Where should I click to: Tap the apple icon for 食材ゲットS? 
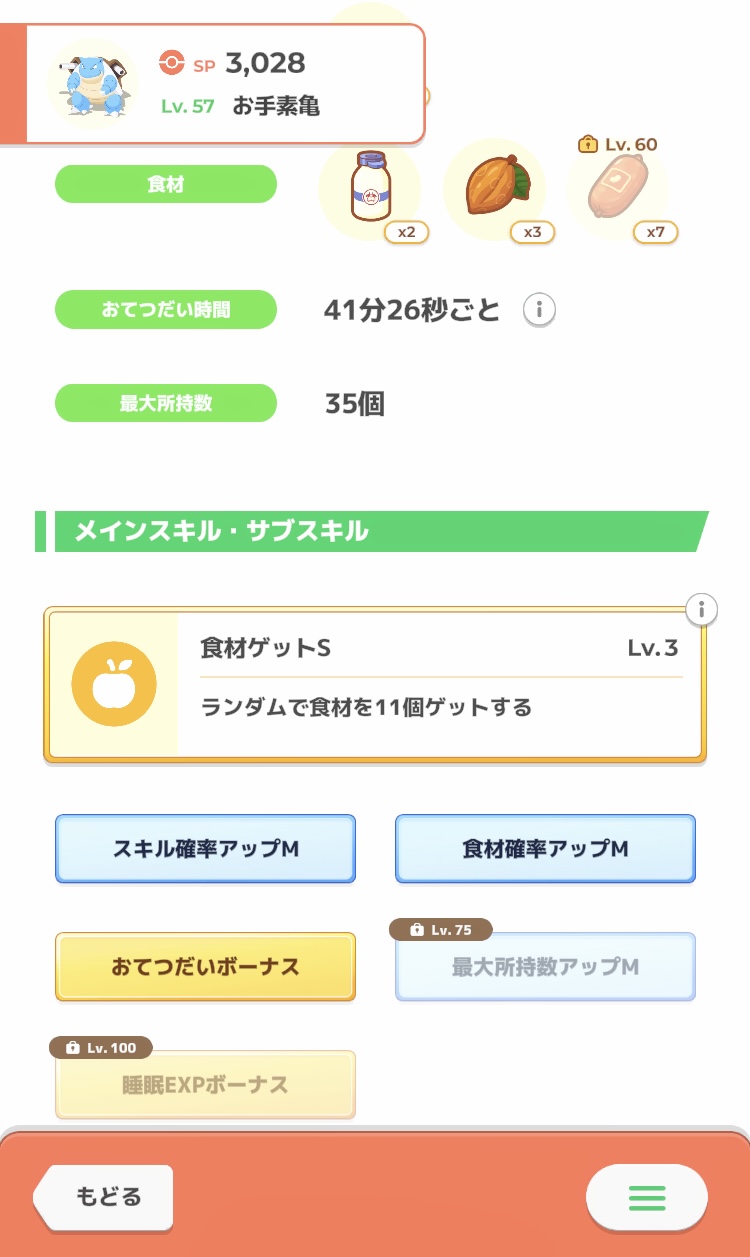point(114,684)
